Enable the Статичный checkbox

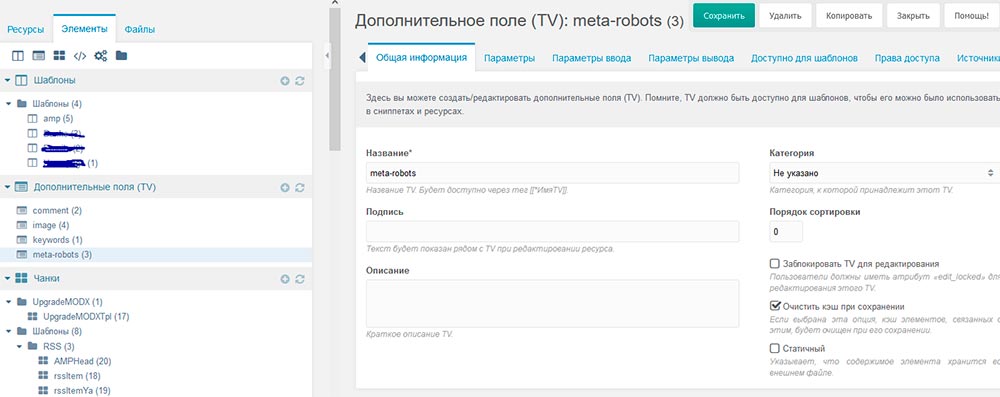(x=775, y=348)
